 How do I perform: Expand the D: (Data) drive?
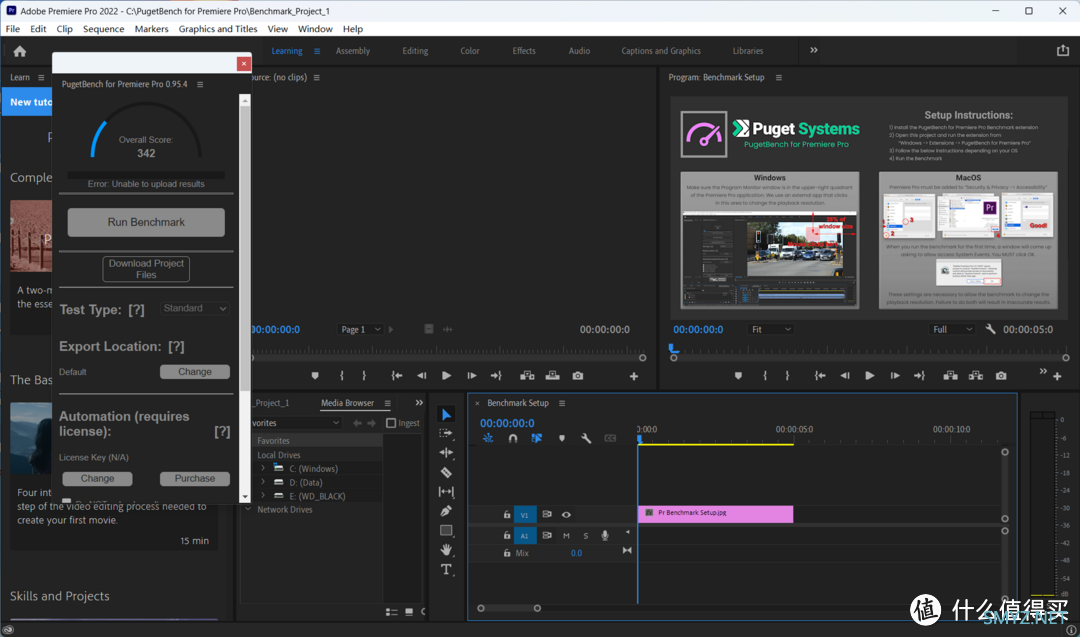point(262,482)
